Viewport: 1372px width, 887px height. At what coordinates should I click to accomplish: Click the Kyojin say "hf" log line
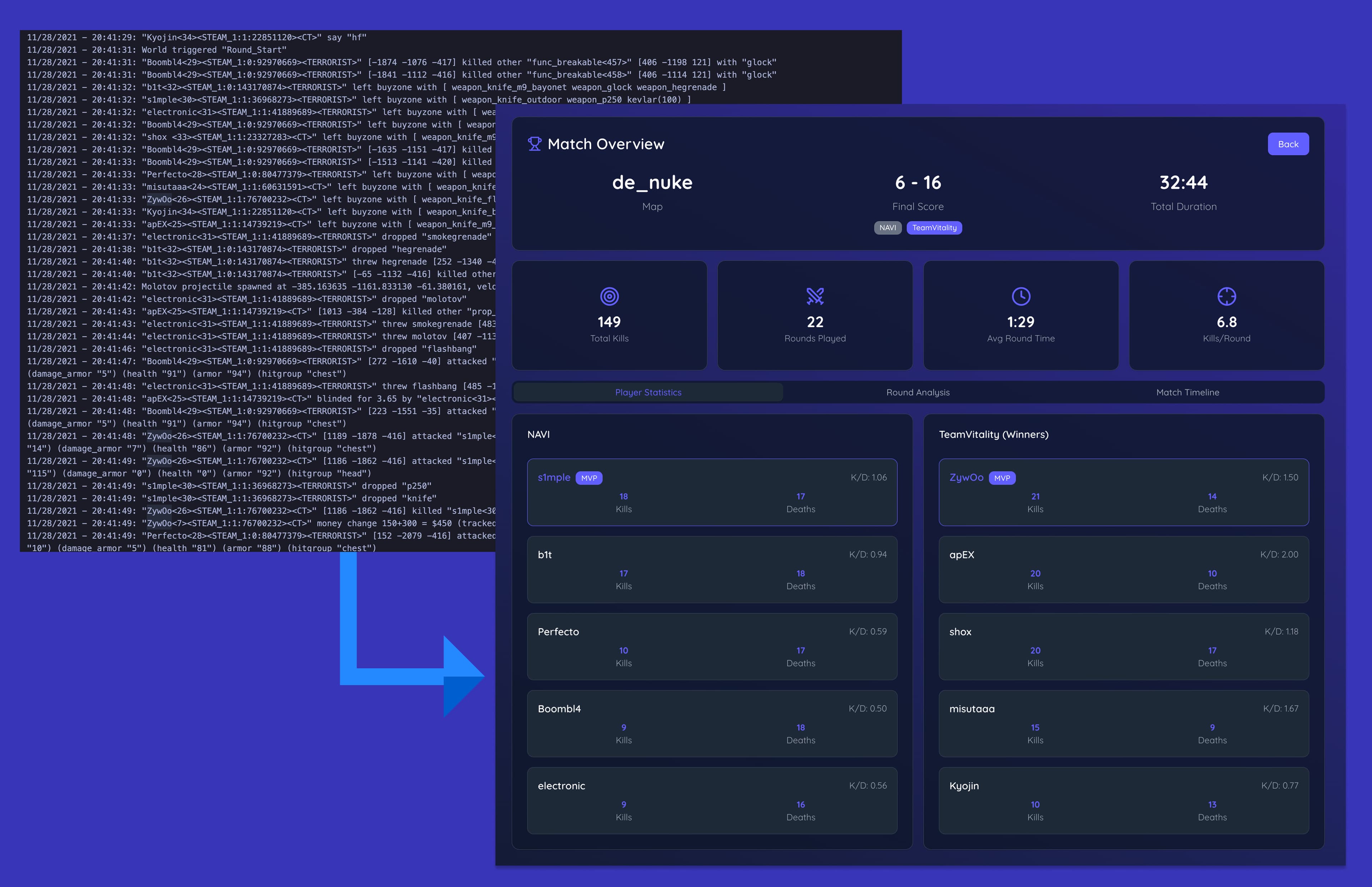coord(196,38)
